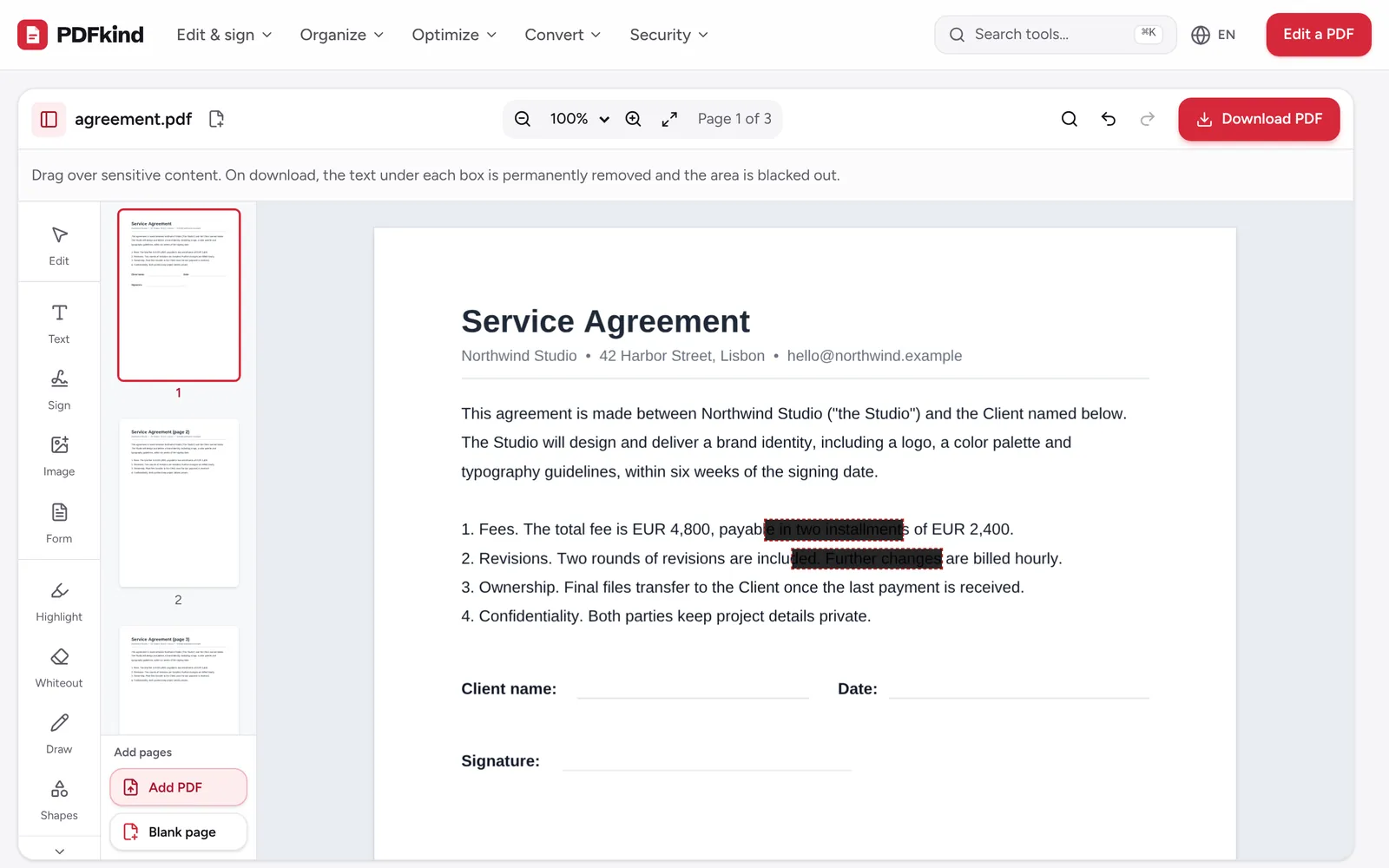
Task: Open the 100% zoom dropdown
Action: [x=579, y=119]
